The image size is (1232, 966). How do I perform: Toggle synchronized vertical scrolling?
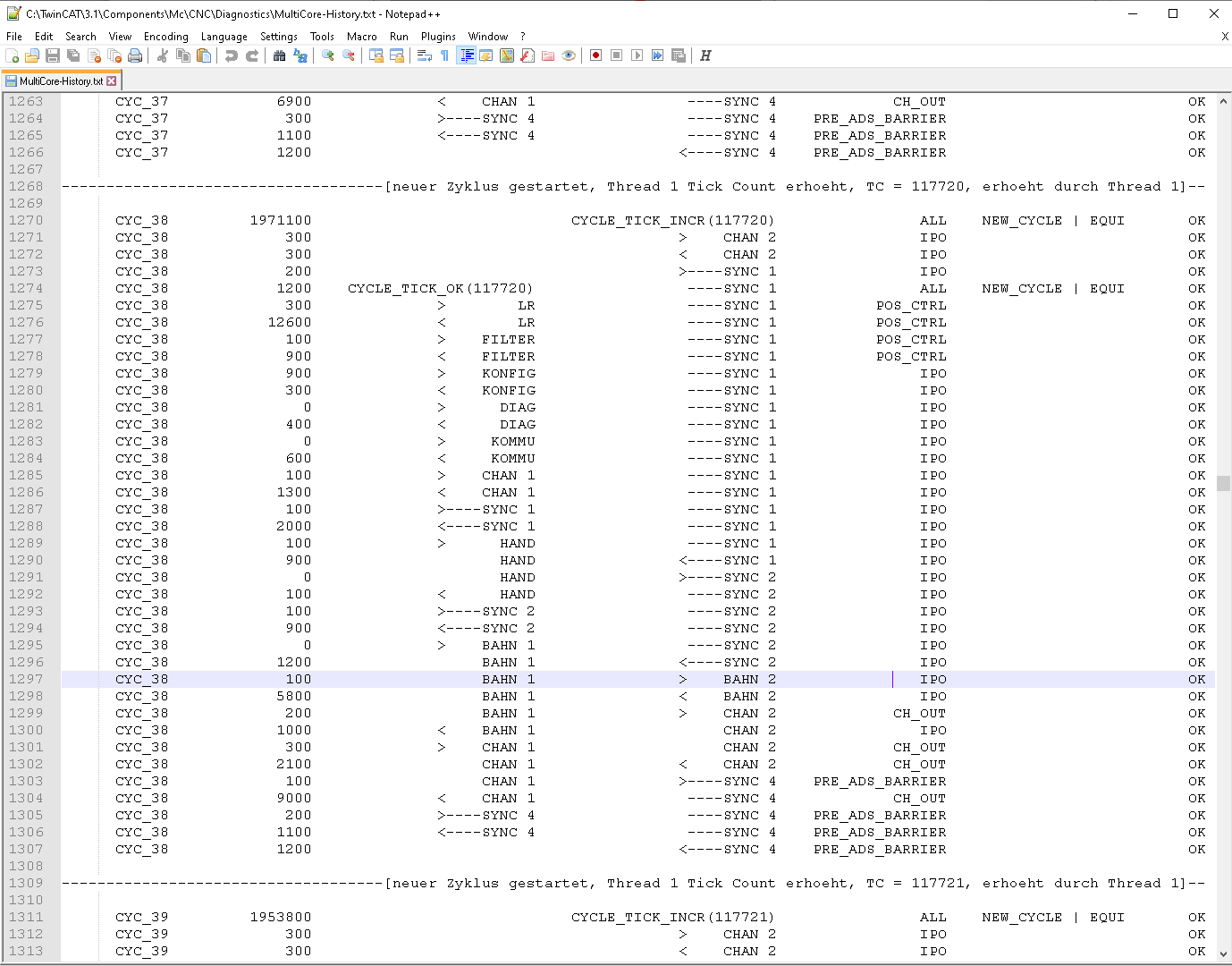(376, 55)
